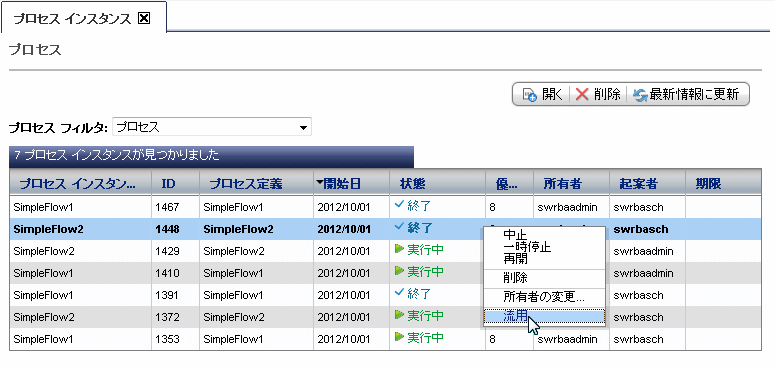This screenshot has width=775, height=367.
Task: Click the 開く open icon button
Action: 530,95
